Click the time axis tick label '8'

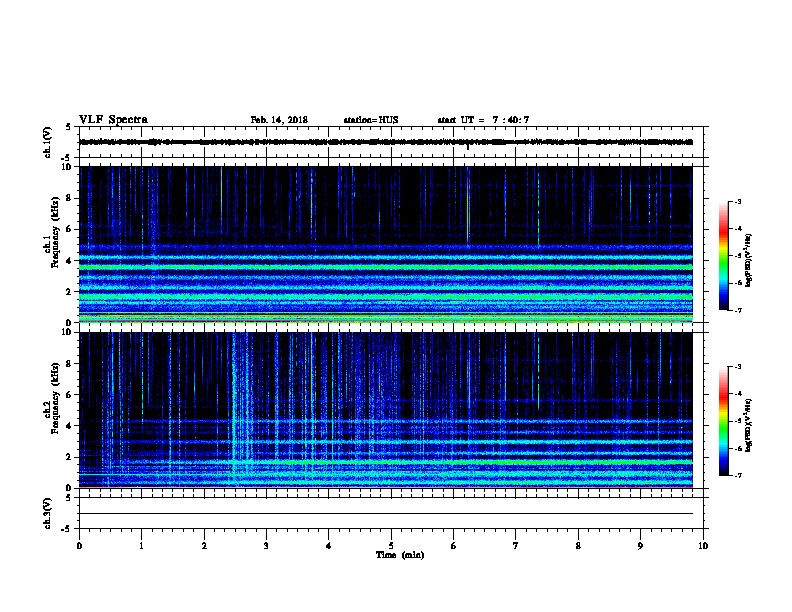[578, 545]
